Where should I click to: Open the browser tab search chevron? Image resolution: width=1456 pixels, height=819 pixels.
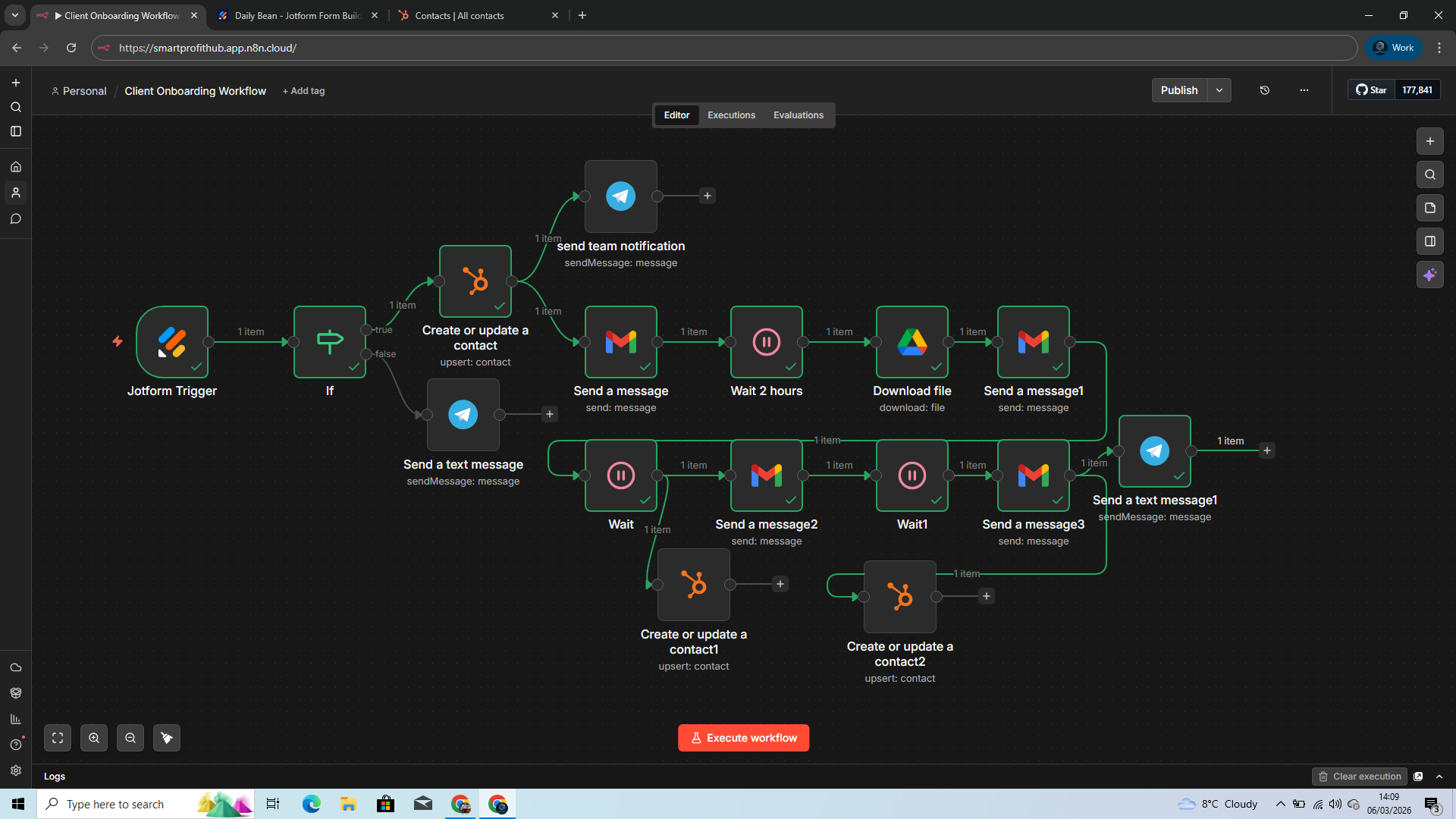point(14,14)
